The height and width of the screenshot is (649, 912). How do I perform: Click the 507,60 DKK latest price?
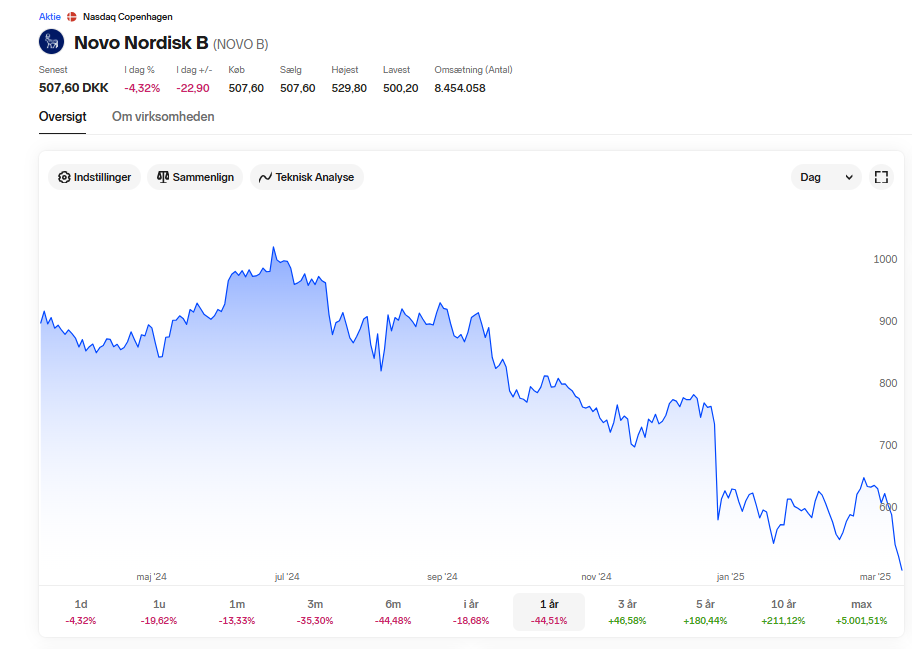[x=73, y=88]
